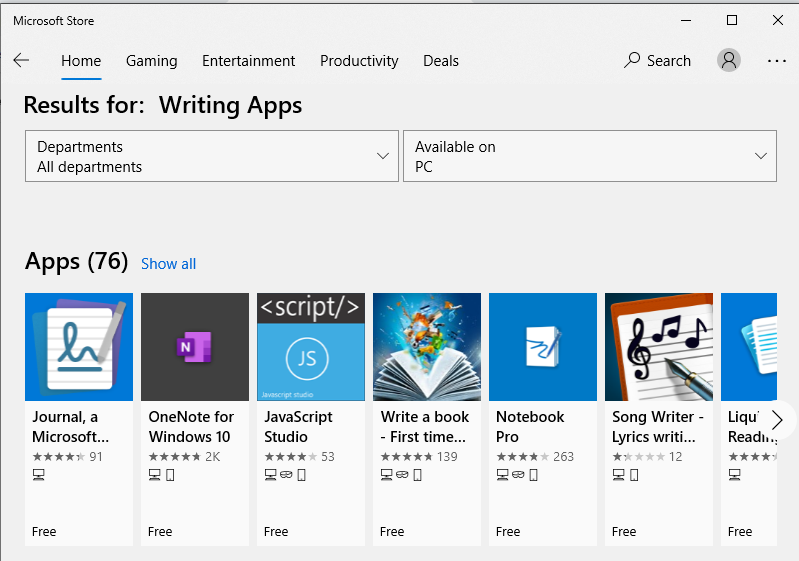Viewport: 799px width, 561px height.
Task: Click the PC icon under Notebook Pro
Action: tap(502, 475)
